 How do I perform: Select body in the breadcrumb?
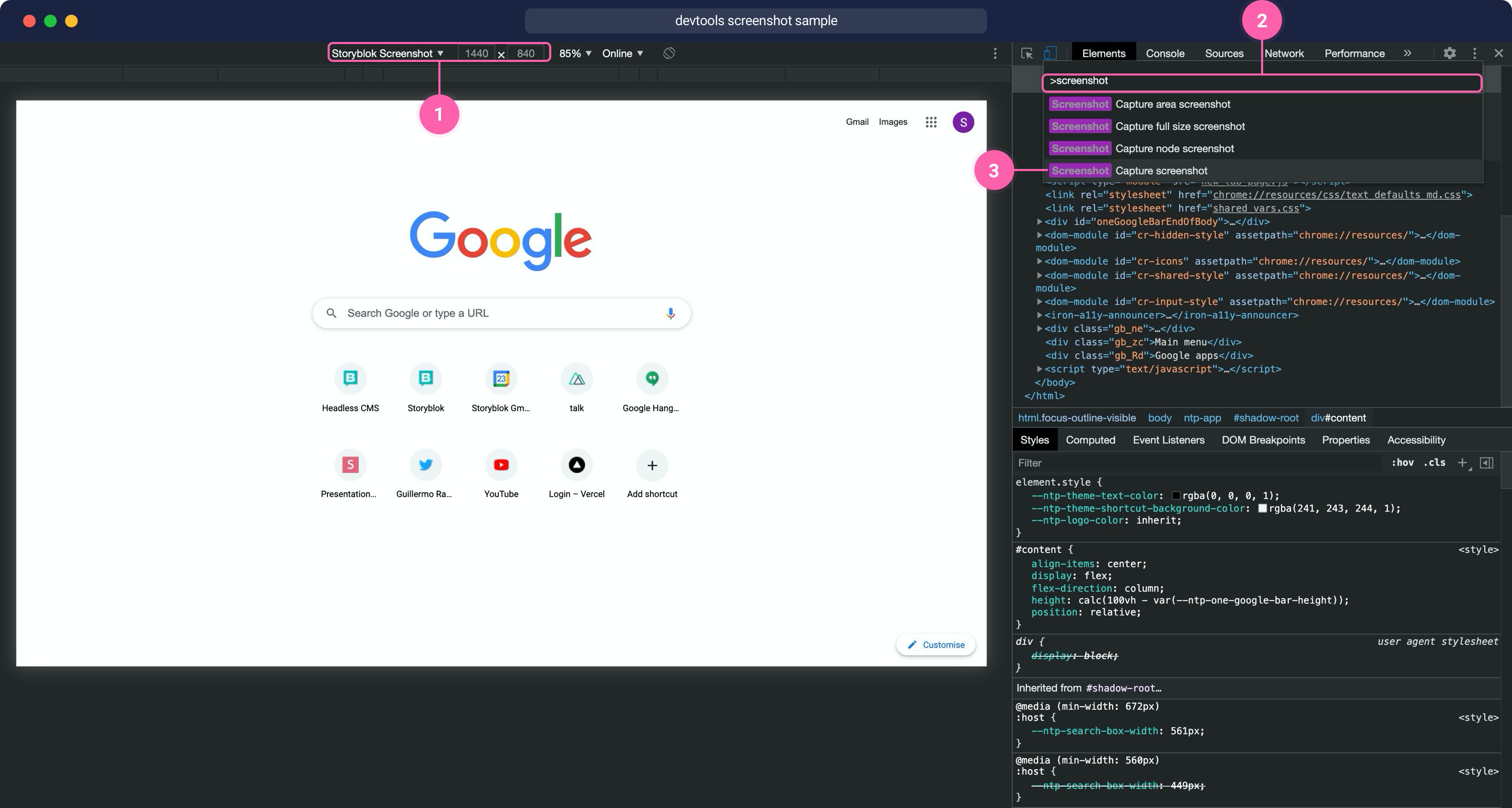1159,418
